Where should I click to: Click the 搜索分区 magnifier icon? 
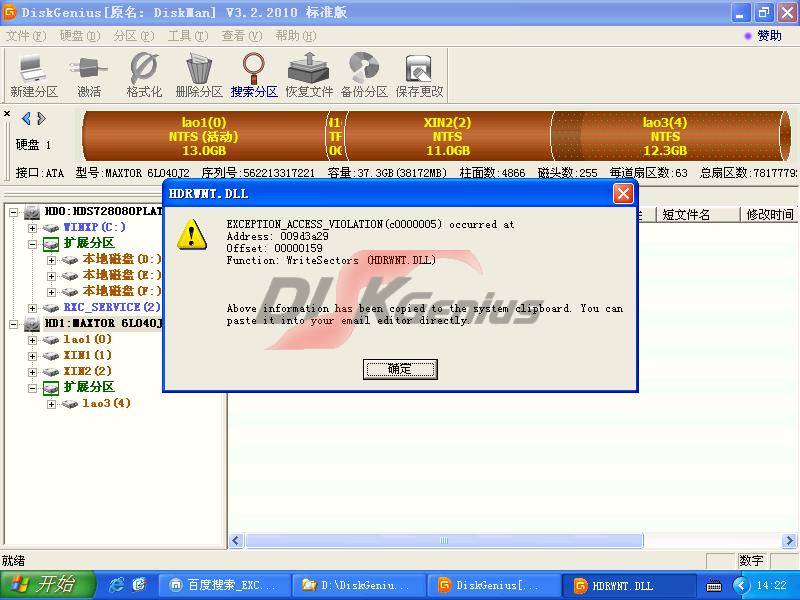click(x=254, y=76)
